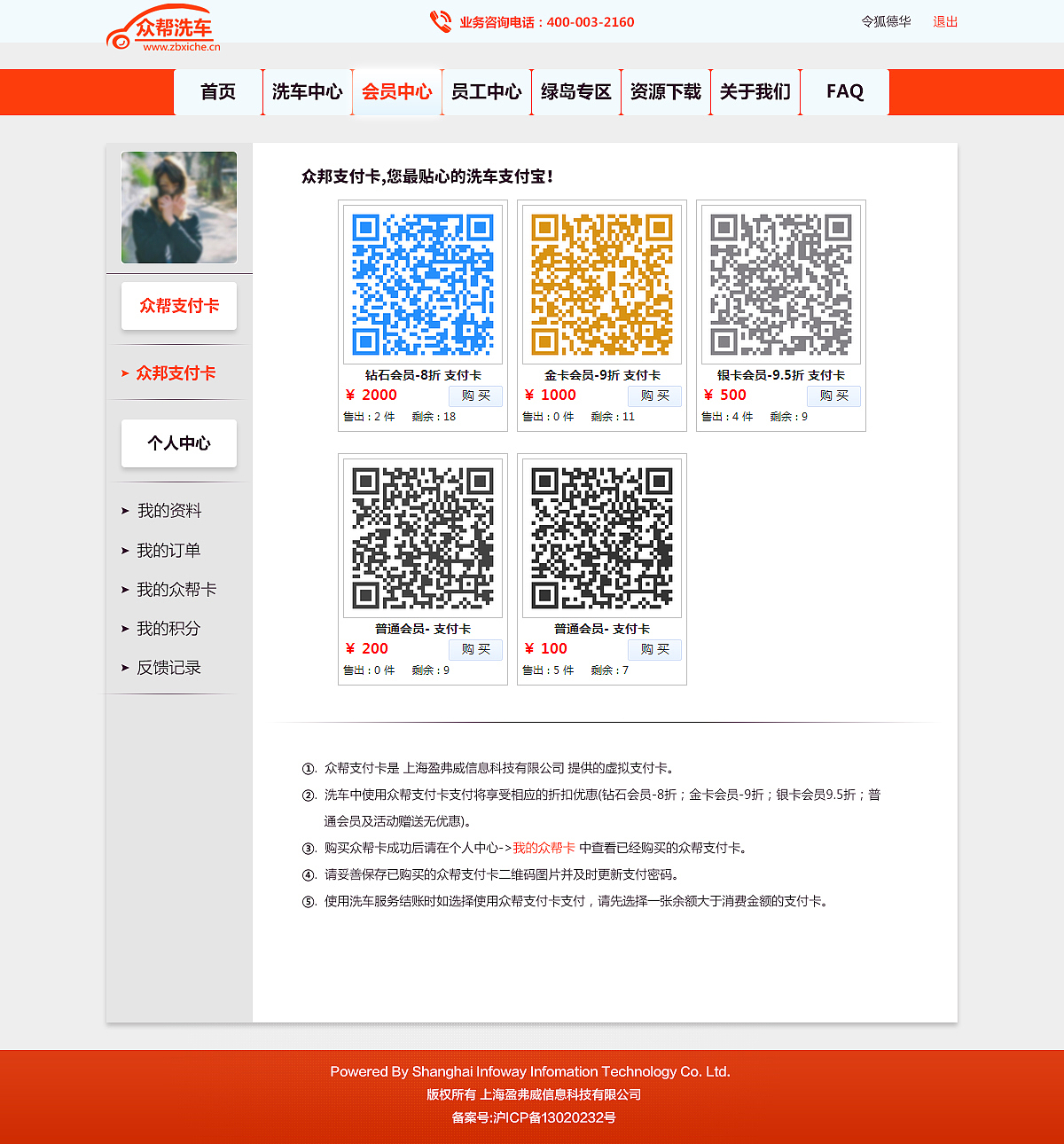Open 我的订单 in the sidebar
1064x1144 pixels.
pos(168,551)
